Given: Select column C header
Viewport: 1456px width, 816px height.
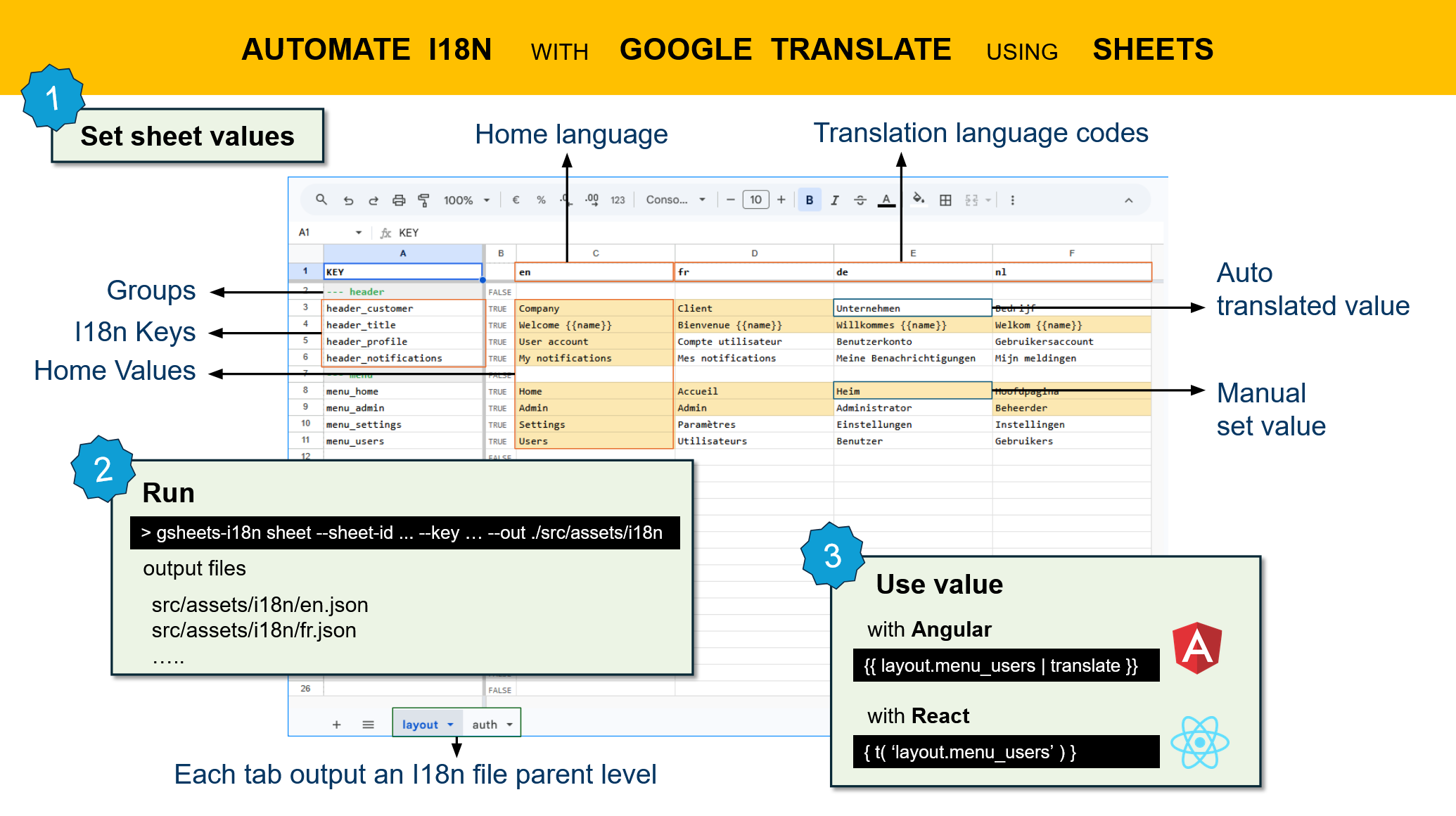Looking at the screenshot, I should pos(595,253).
